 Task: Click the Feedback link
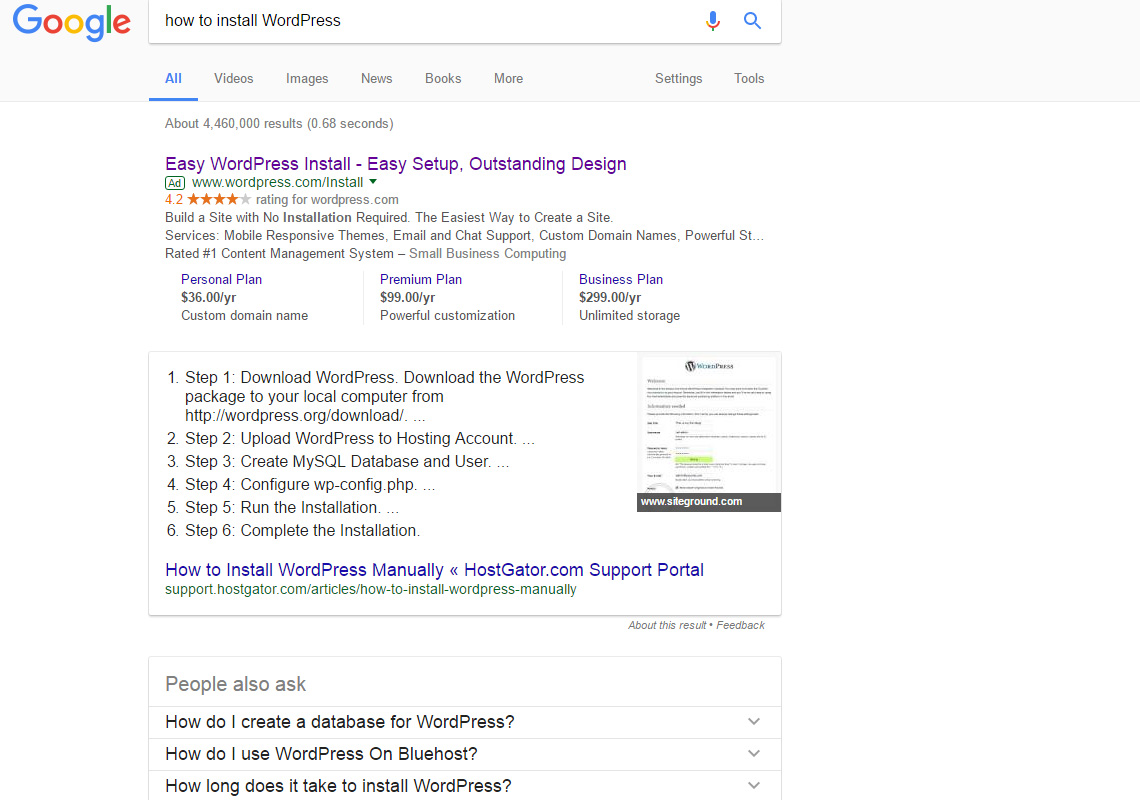[740, 625]
